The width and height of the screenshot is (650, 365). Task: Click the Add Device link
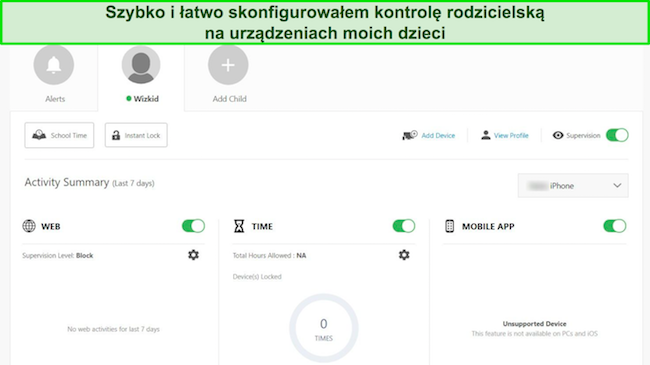click(x=438, y=136)
